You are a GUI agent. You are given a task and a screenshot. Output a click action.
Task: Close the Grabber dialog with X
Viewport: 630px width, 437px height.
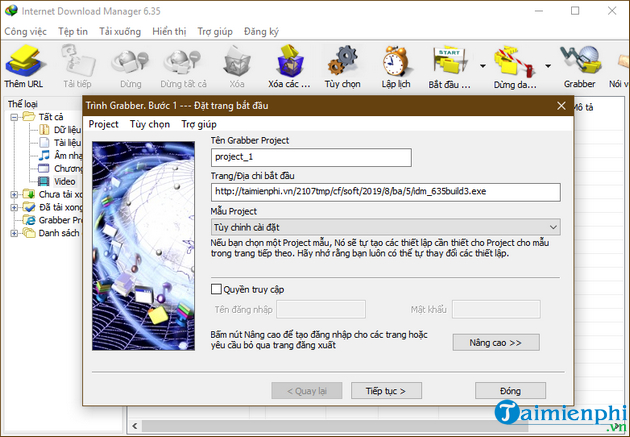pos(561,106)
